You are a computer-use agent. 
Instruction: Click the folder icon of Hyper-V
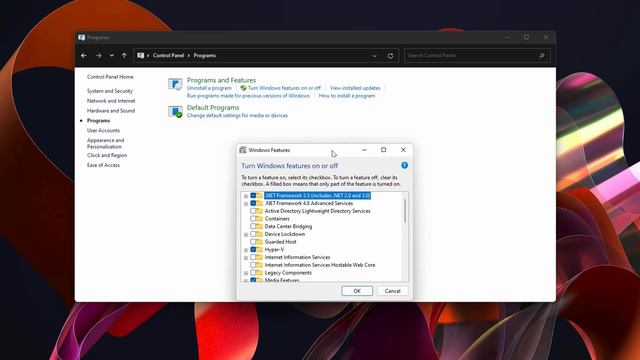(x=260, y=249)
